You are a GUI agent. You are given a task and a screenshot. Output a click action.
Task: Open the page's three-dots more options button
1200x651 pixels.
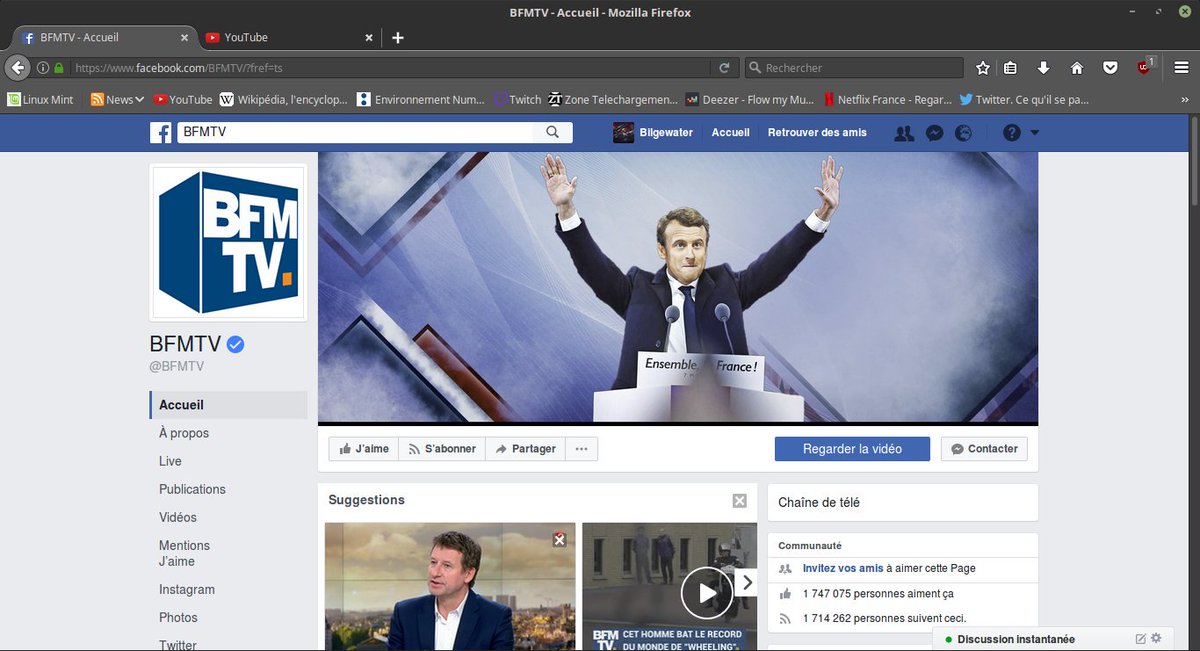[582, 449]
